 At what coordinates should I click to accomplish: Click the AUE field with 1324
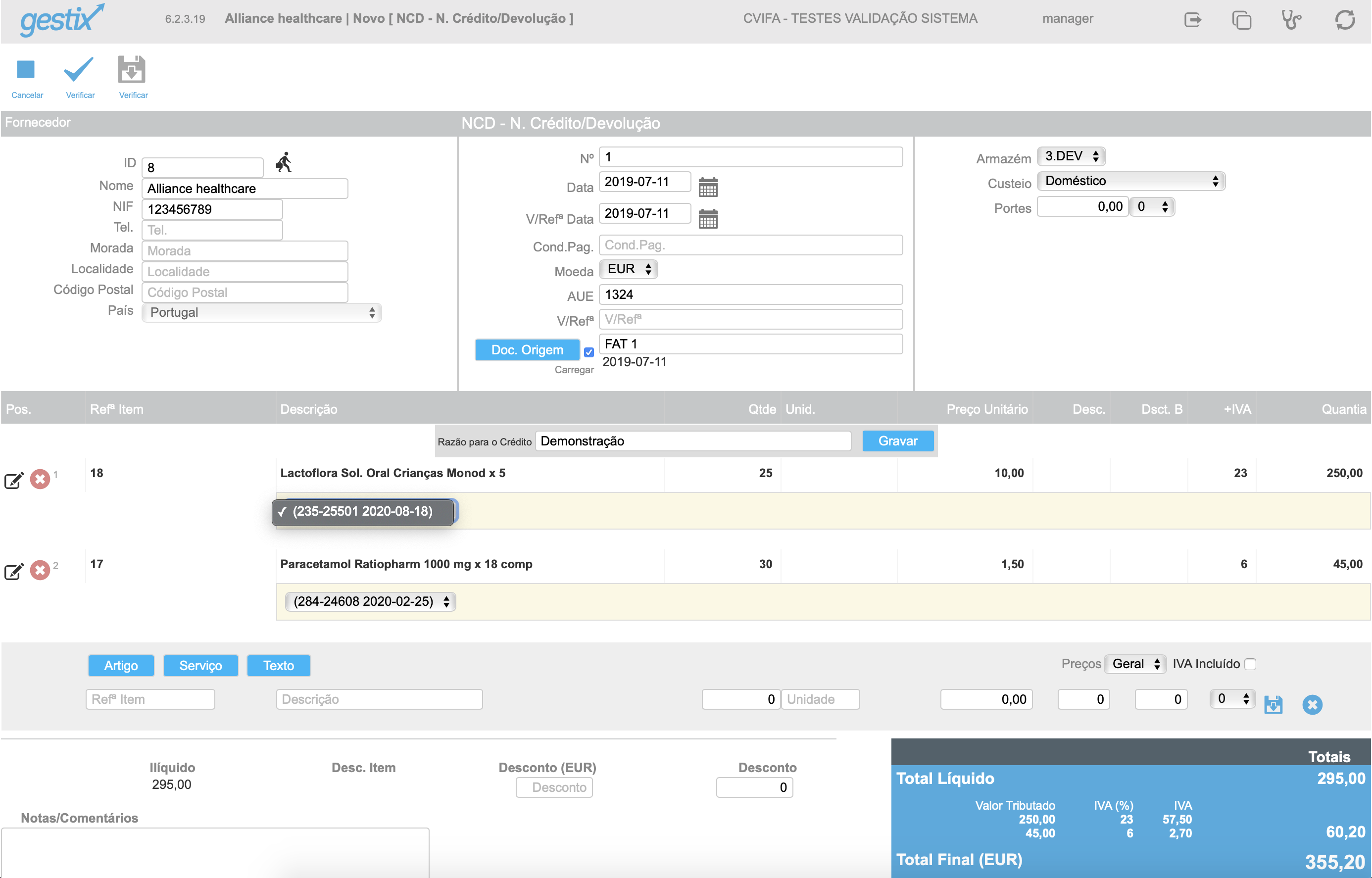pos(751,295)
